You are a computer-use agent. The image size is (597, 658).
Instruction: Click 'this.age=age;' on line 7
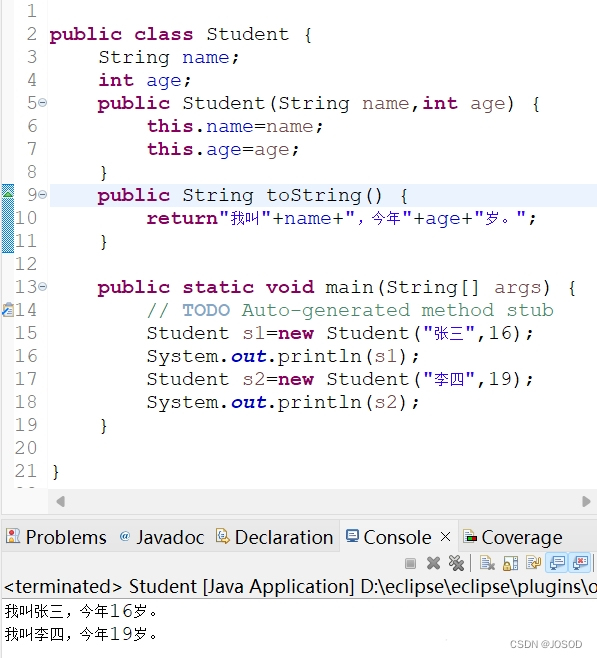223,149
